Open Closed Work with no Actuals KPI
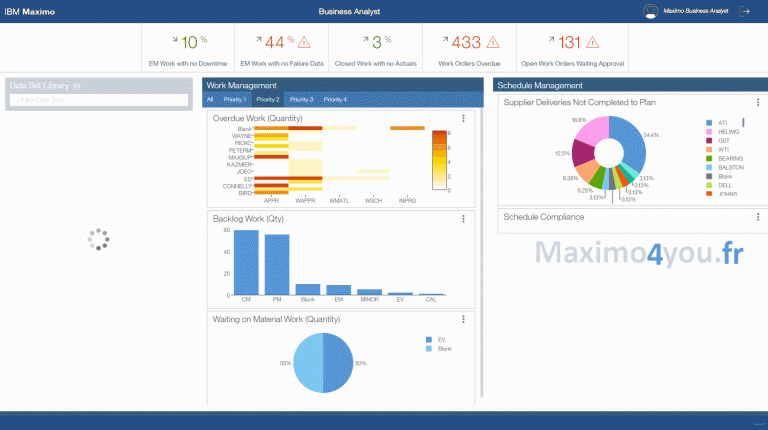768x430 pixels. pyautogui.click(x=376, y=48)
